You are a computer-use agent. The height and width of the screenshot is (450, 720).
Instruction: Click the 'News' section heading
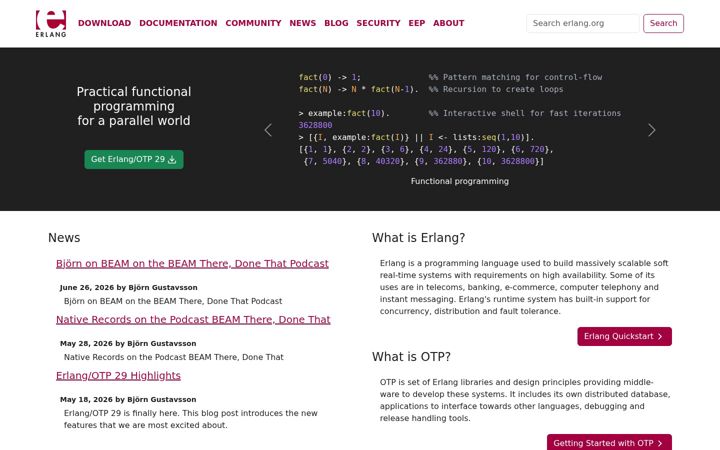tap(64, 238)
